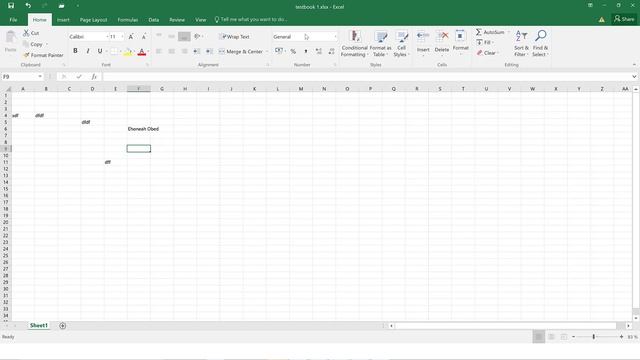Viewport: 640px width, 360px height.
Task: Open the Find & Select magnifier
Action: [540, 43]
